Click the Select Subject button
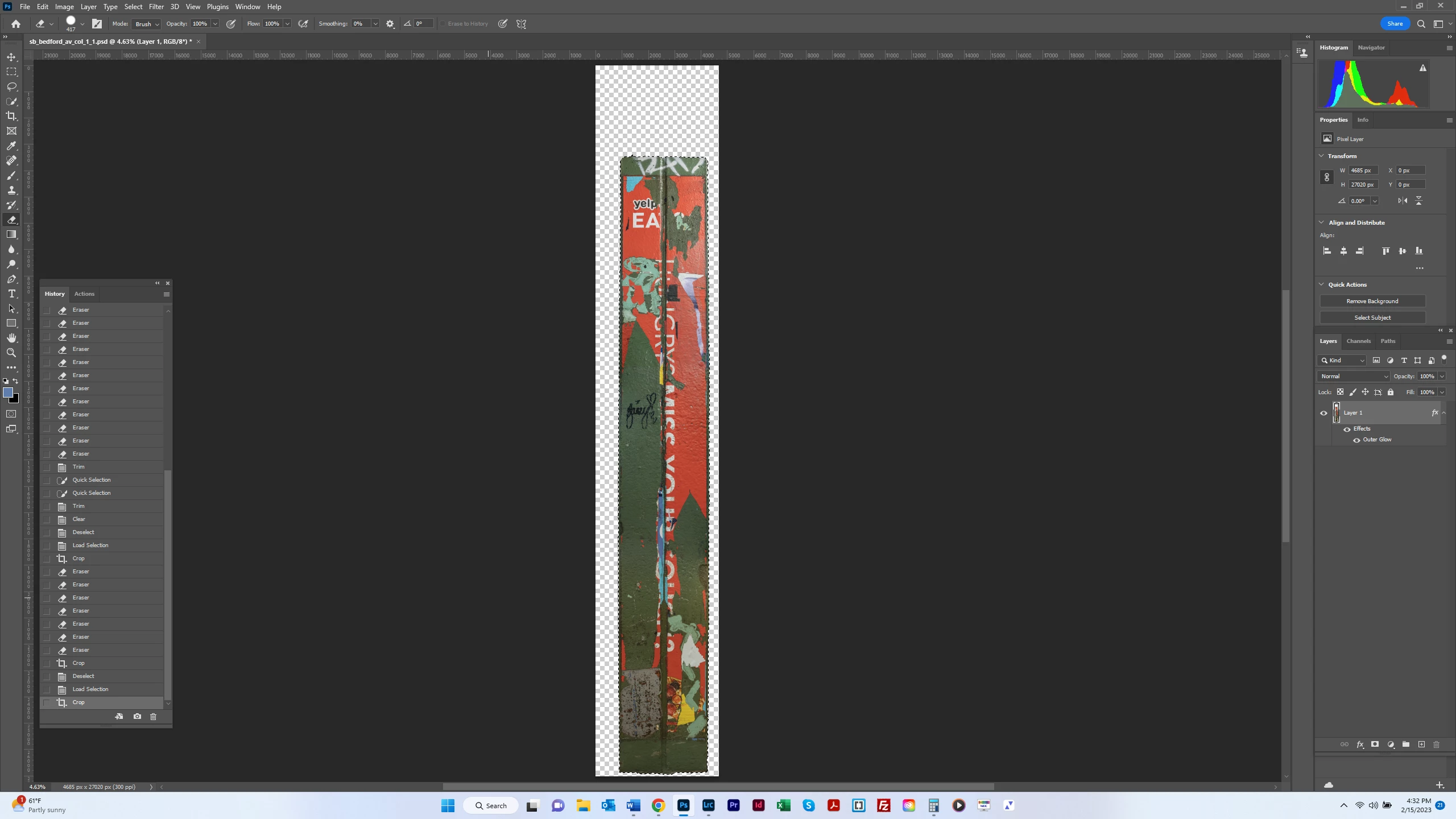1456x819 pixels. click(1372, 317)
